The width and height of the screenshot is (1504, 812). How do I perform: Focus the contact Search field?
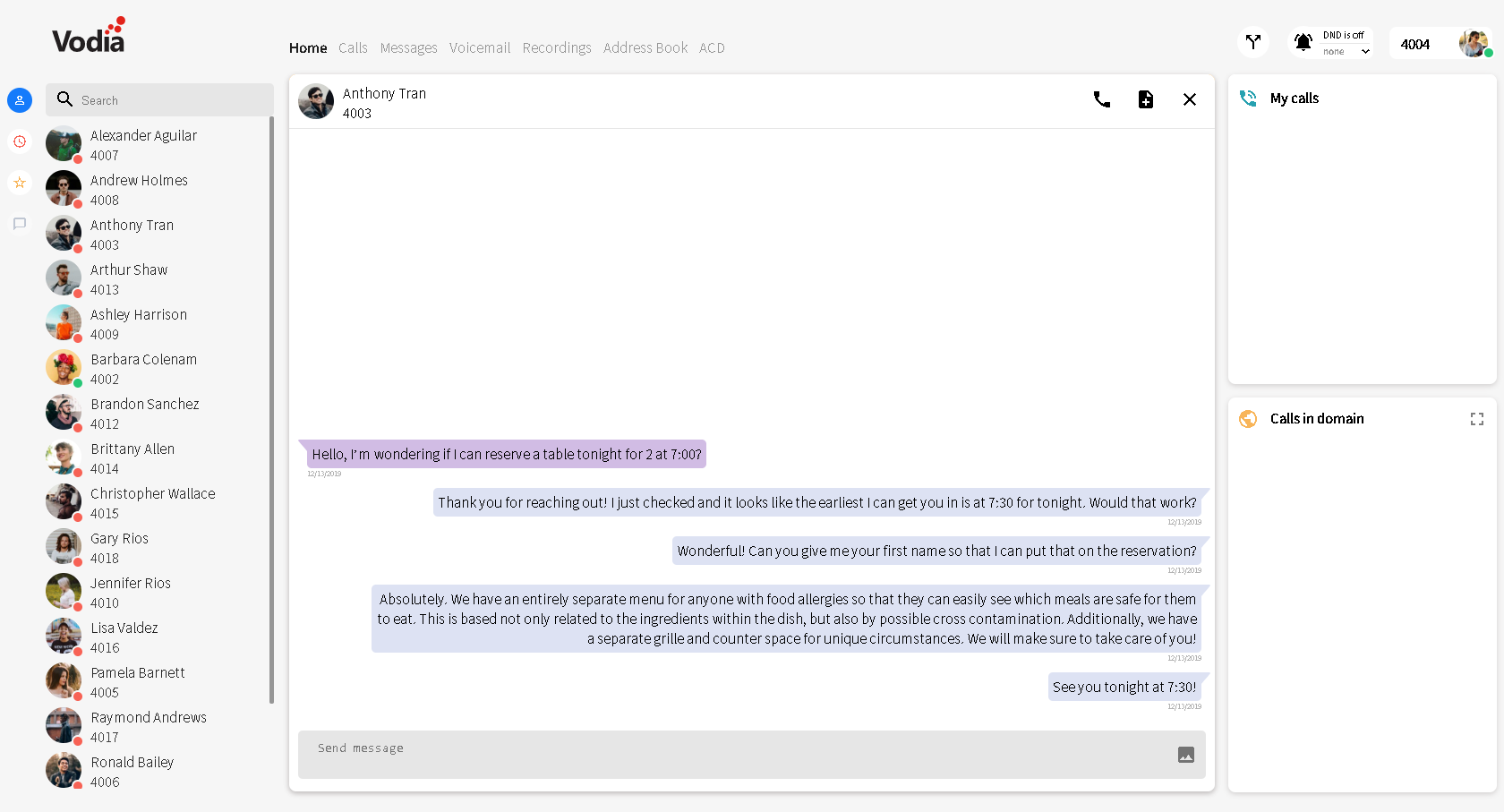pos(159,100)
